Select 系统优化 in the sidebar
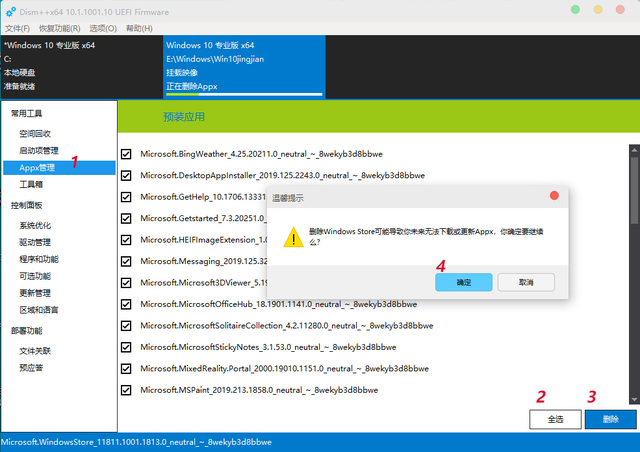This screenshot has width=640, height=452. point(35,225)
